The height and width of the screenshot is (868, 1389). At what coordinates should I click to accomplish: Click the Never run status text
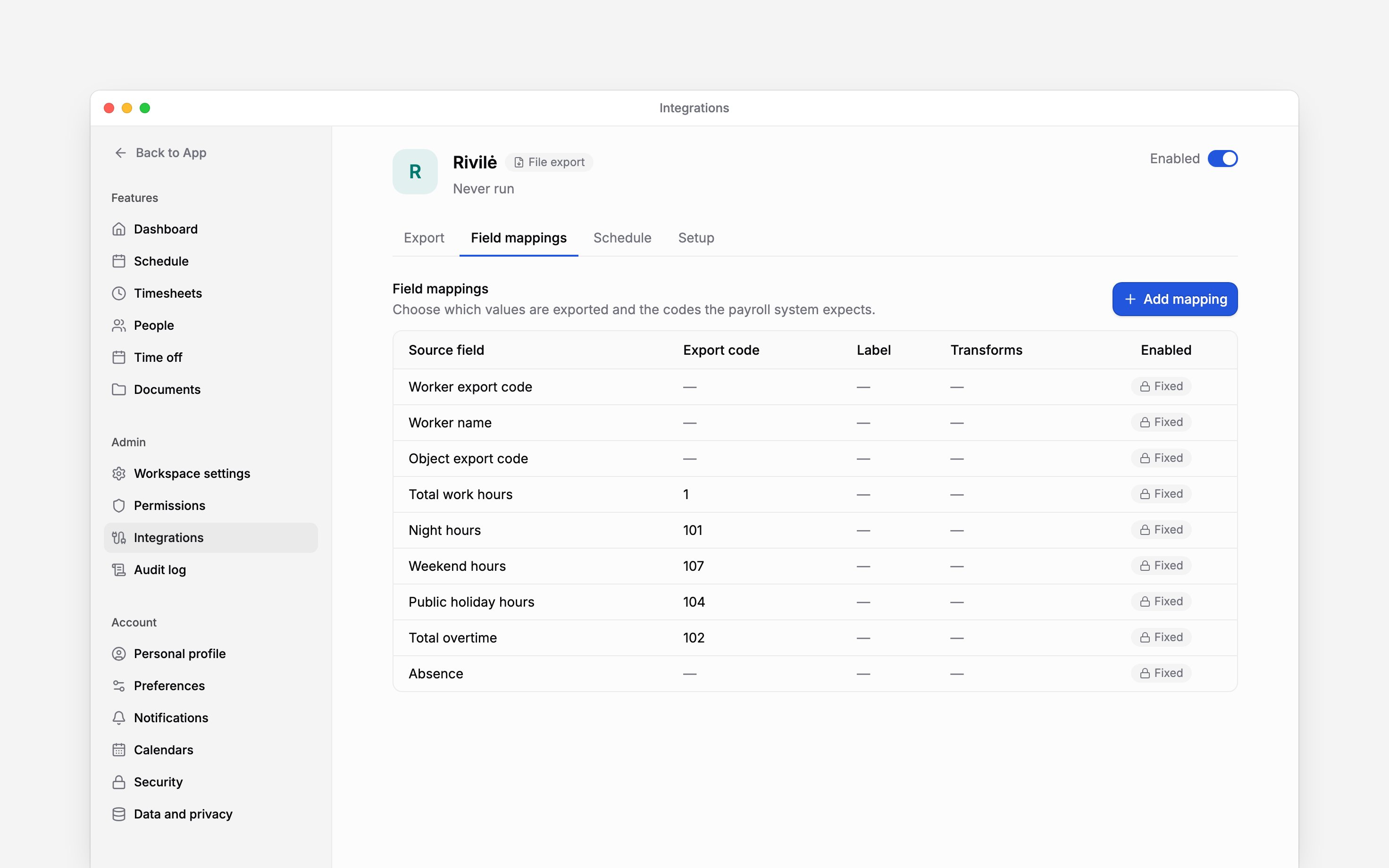483,189
